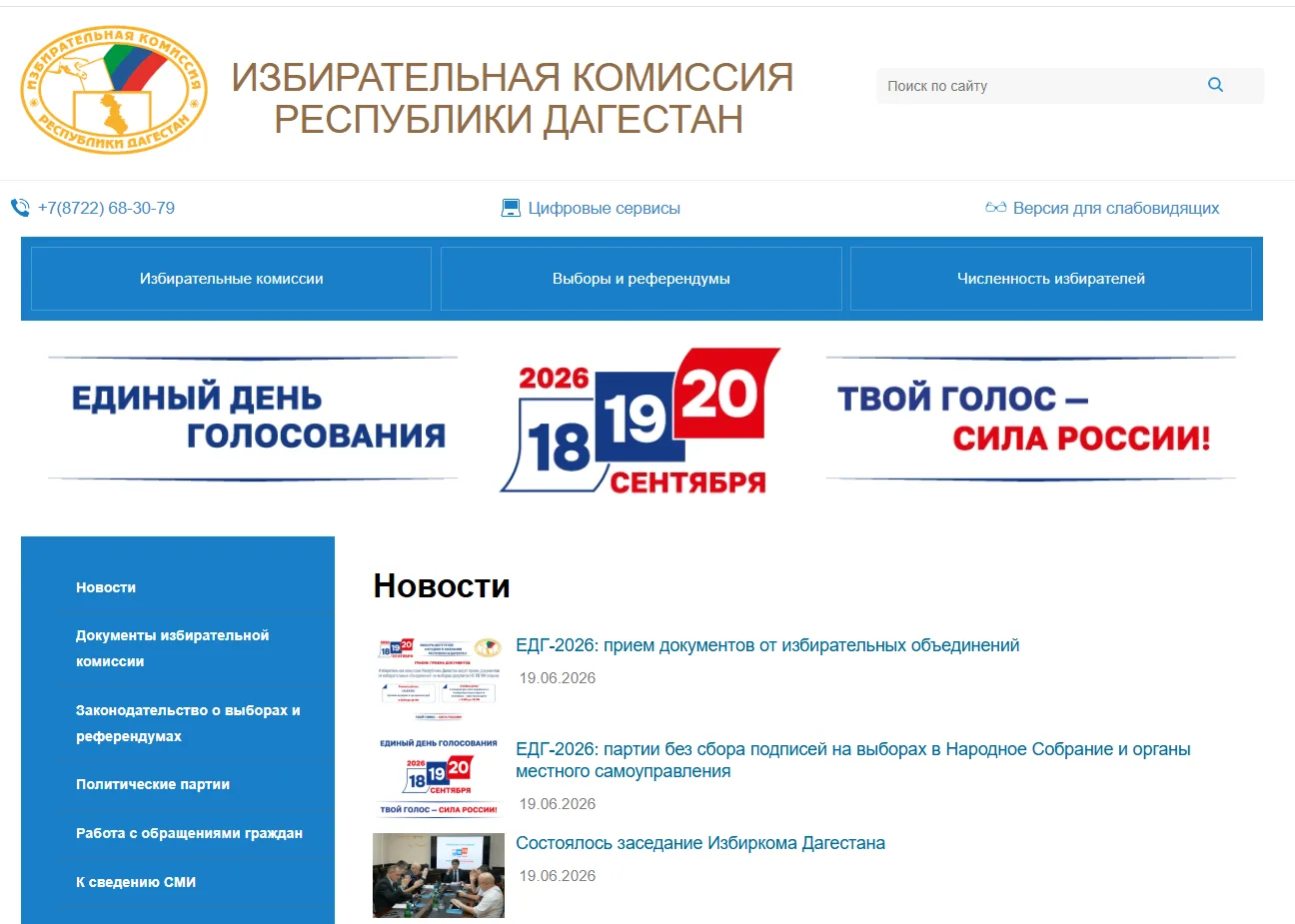Open Численность избирателей menu
This screenshot has height=924, width=1295.
1050,279
